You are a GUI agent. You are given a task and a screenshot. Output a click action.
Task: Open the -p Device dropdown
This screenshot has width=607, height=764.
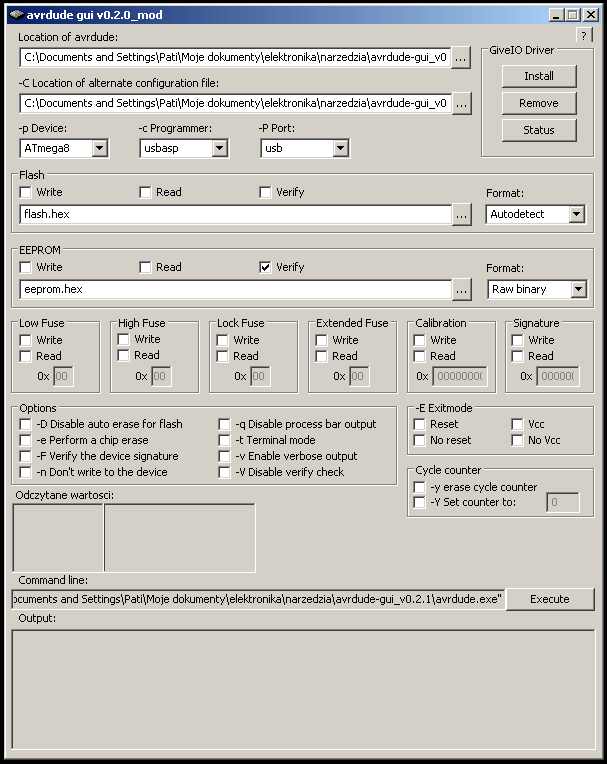pyautogui.click(x=99, y=148)
